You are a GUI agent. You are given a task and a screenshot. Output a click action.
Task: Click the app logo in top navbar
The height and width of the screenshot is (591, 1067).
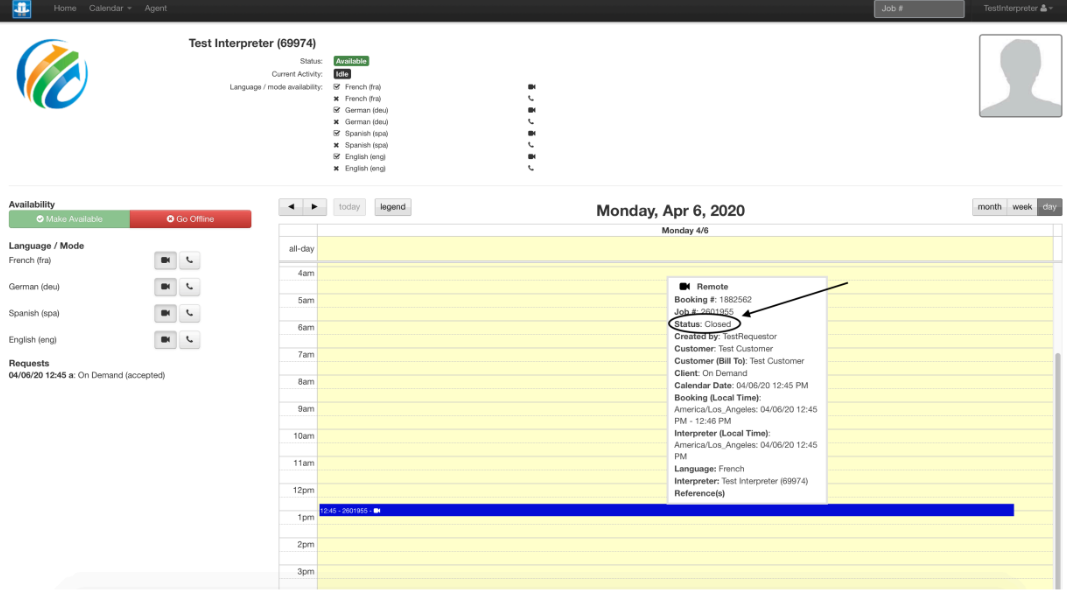tap(21, 9)
